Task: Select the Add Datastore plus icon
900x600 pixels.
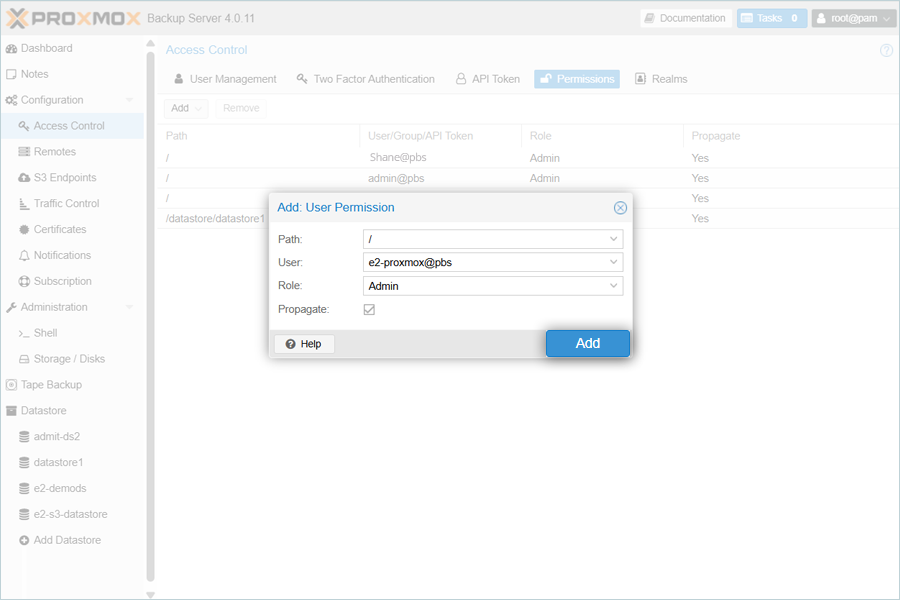Action: [x=25, y=541]
